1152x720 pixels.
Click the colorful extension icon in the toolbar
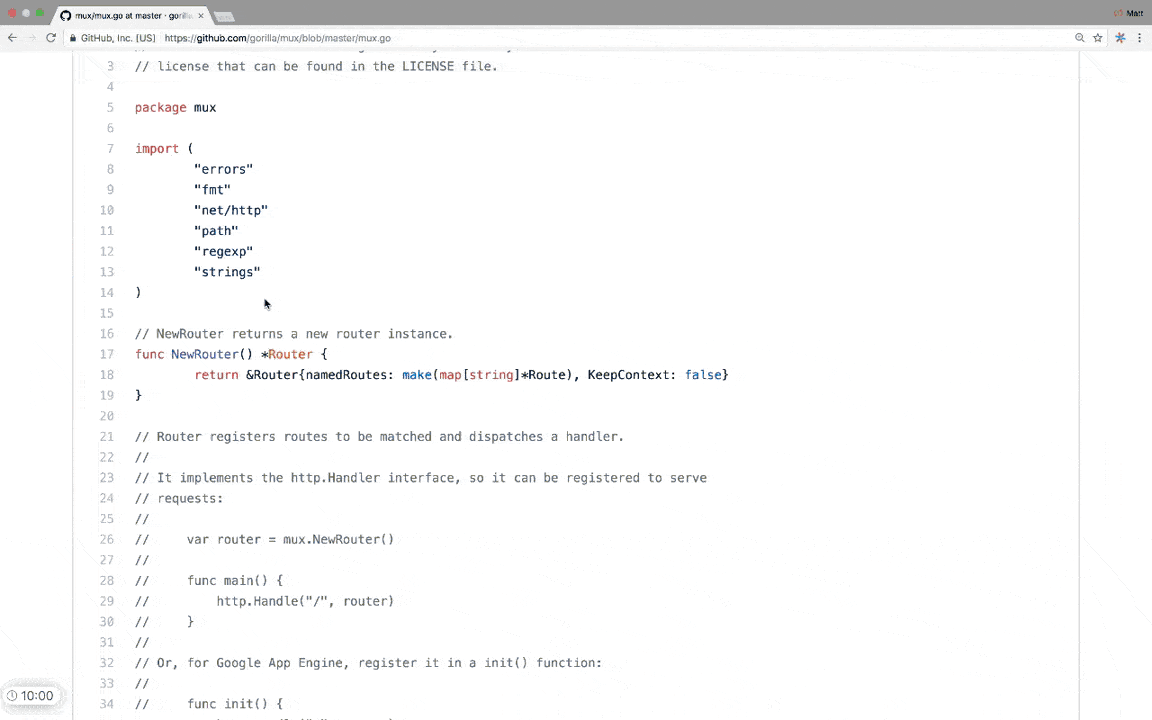pos(1120,37)
